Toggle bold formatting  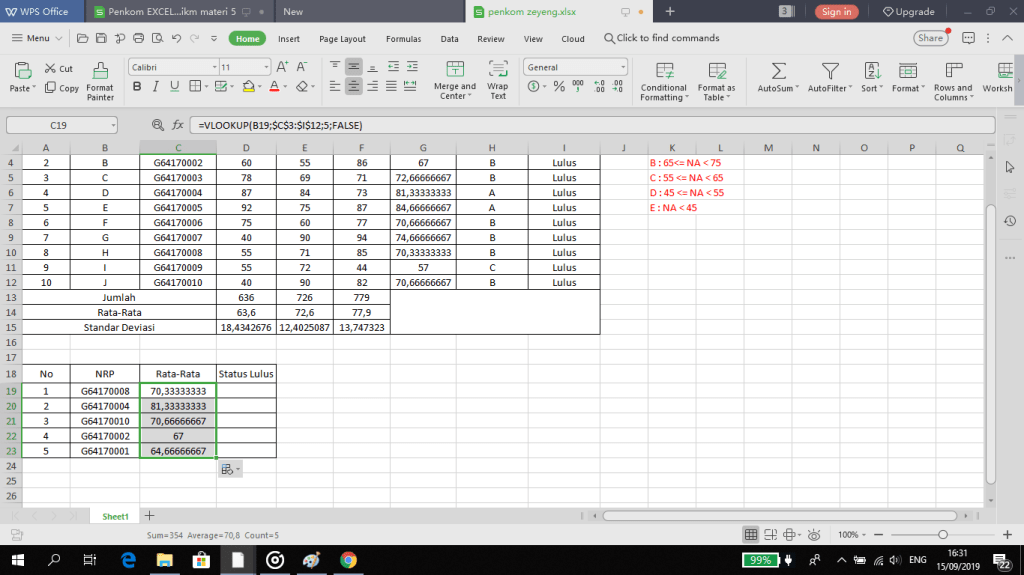pos(136,87)
